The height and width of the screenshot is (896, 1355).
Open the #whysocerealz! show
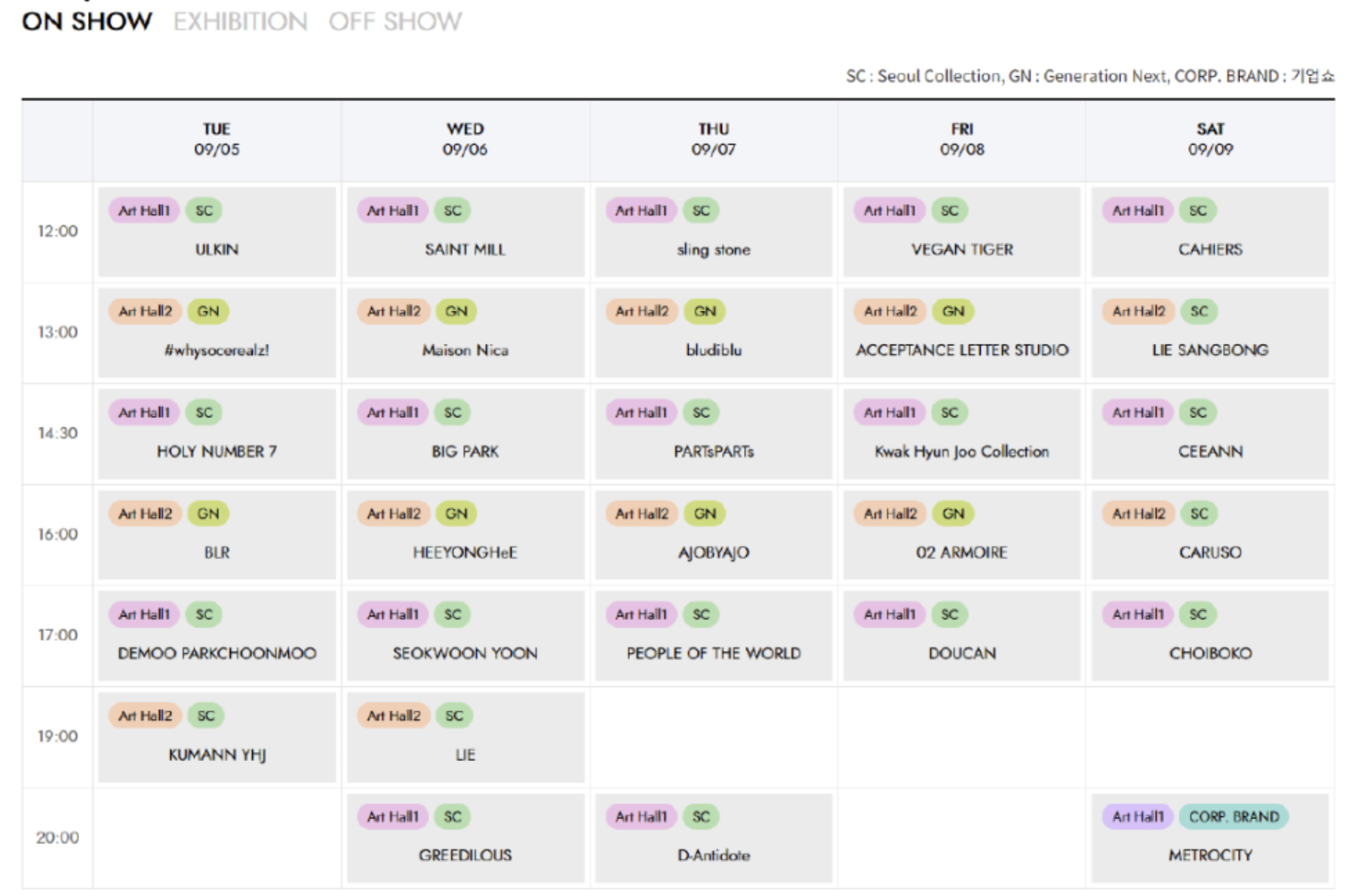[x=217, y=333]
